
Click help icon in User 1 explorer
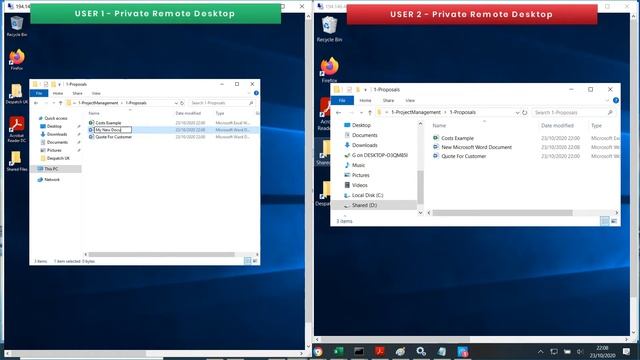click(256, 93)
